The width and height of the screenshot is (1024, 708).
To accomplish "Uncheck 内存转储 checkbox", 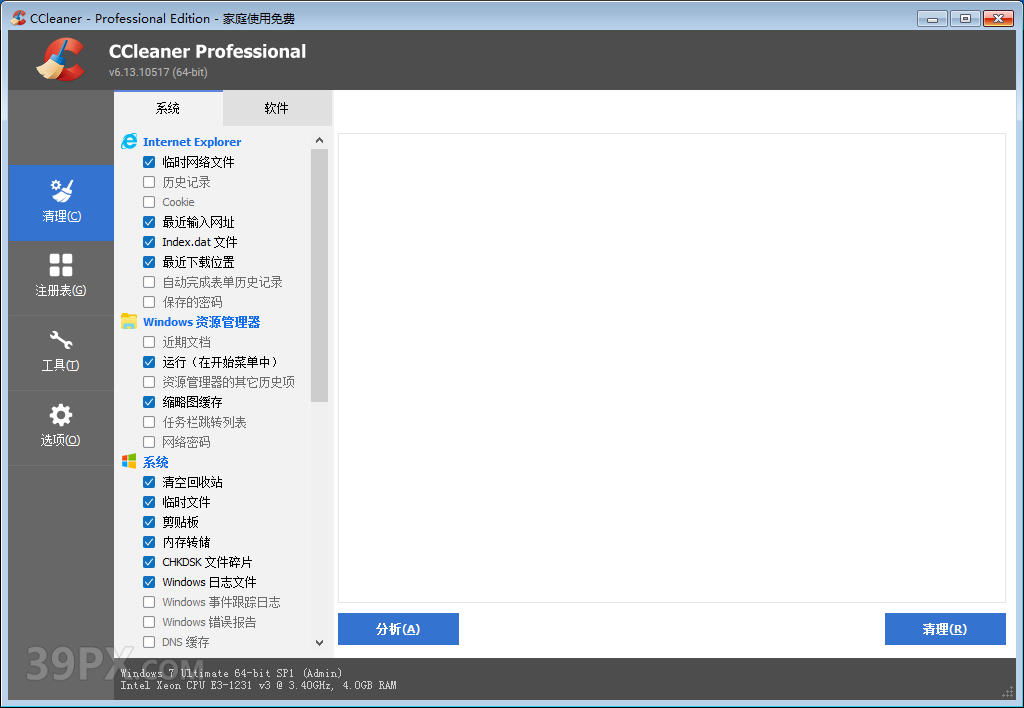I will click(149, 542).
